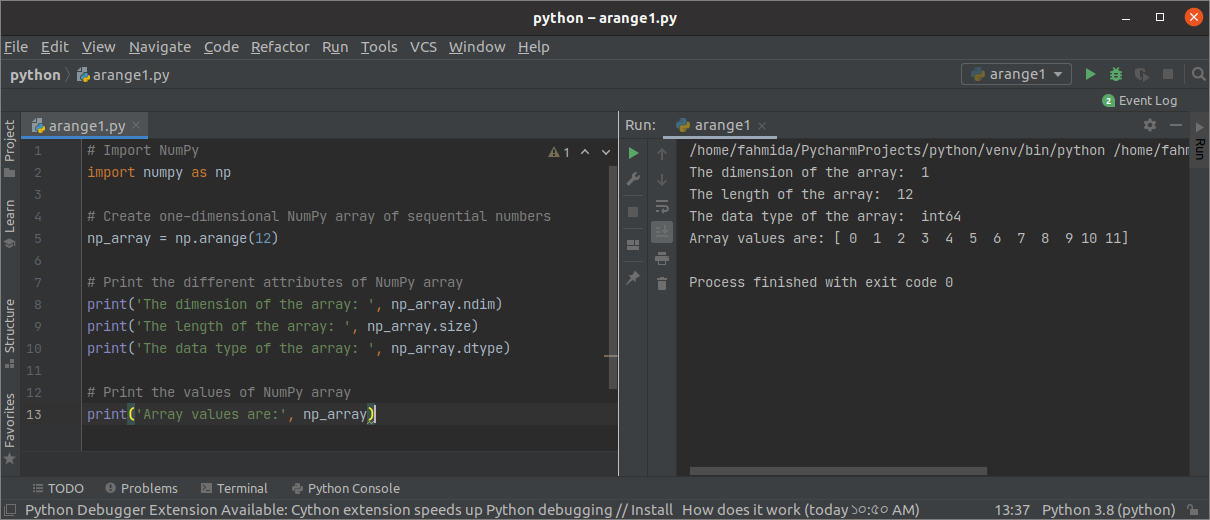Open Search Everywhere magnifier icon
The height and width of the screenshot is (520, 1210).
[1198, 75]
